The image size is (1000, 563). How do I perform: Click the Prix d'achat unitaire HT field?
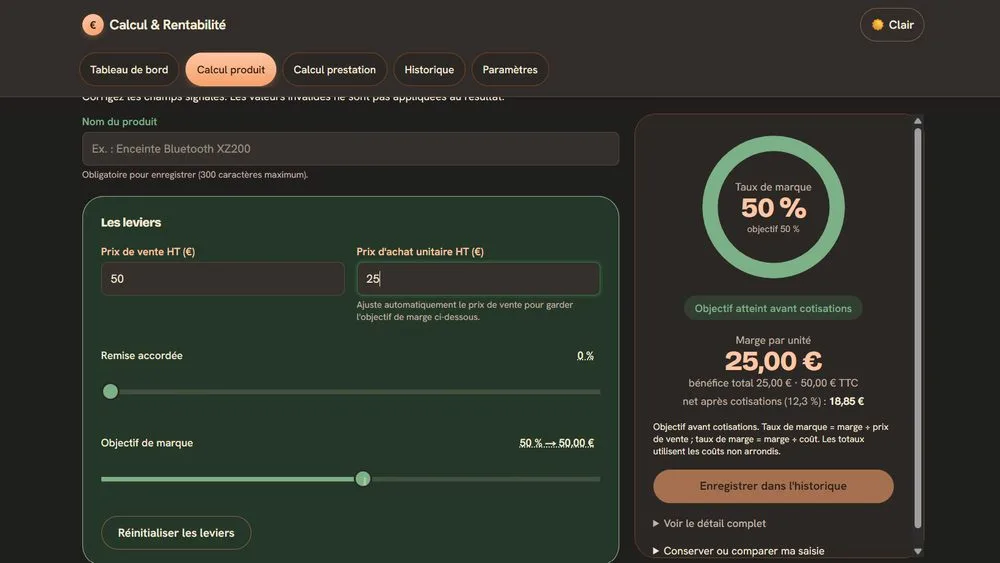[478, 279]
